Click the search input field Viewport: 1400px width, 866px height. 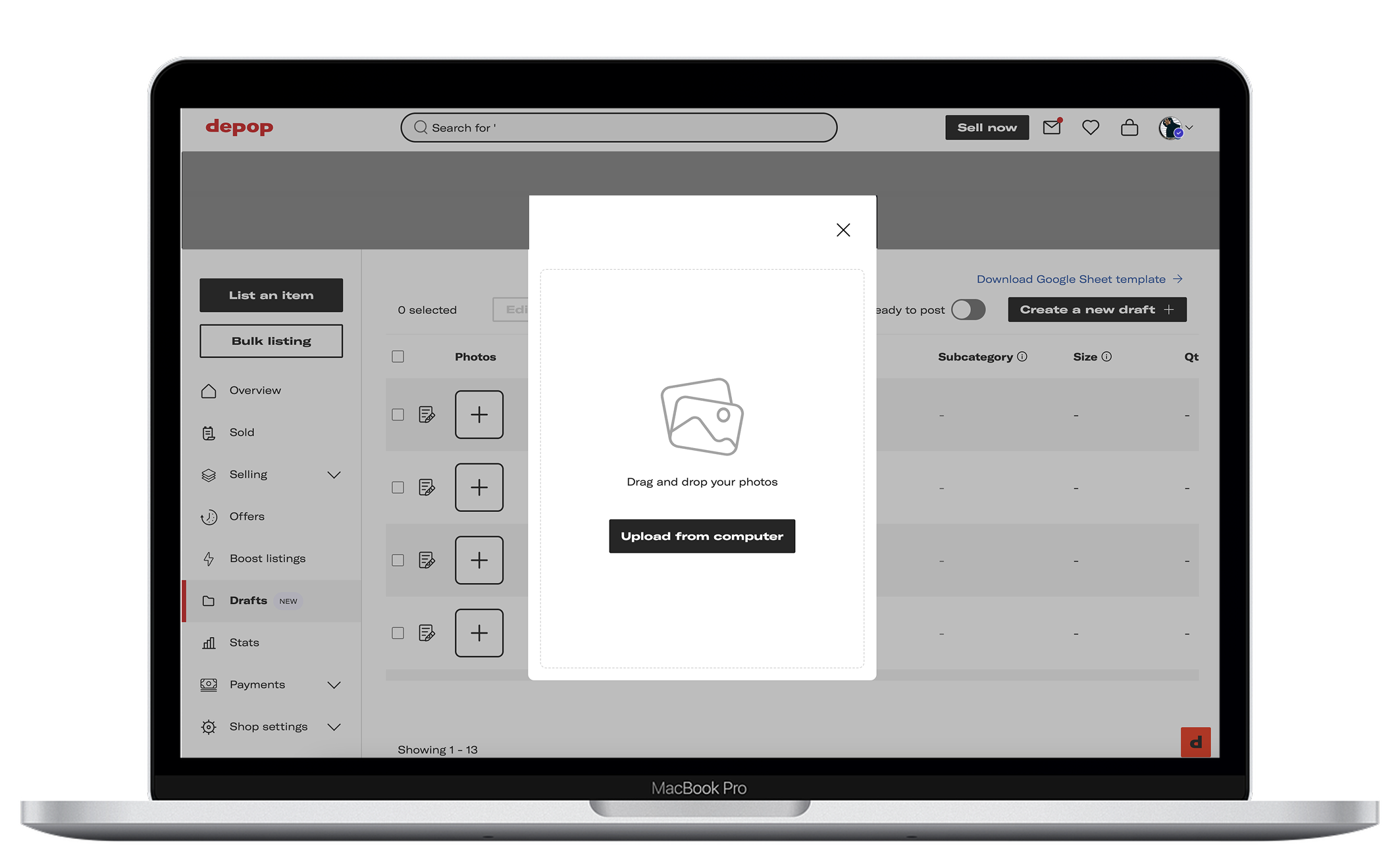point(619,128)
